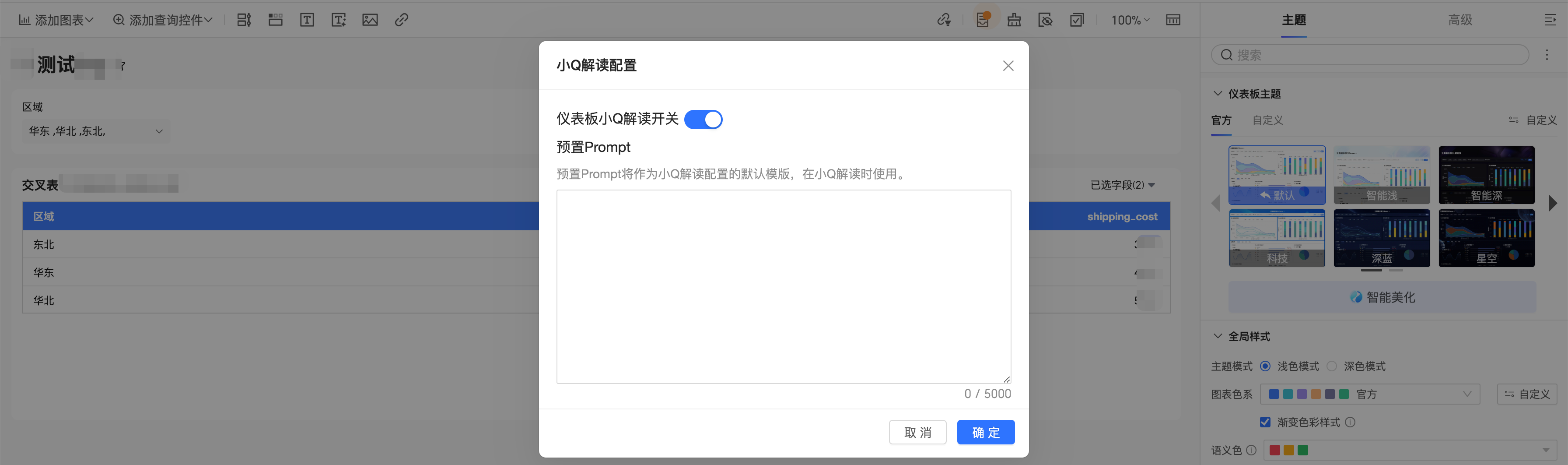Click the red semantic color swatch
Image resolution: width=1568 pixels, height=465 pixels.
point(1274,451)
